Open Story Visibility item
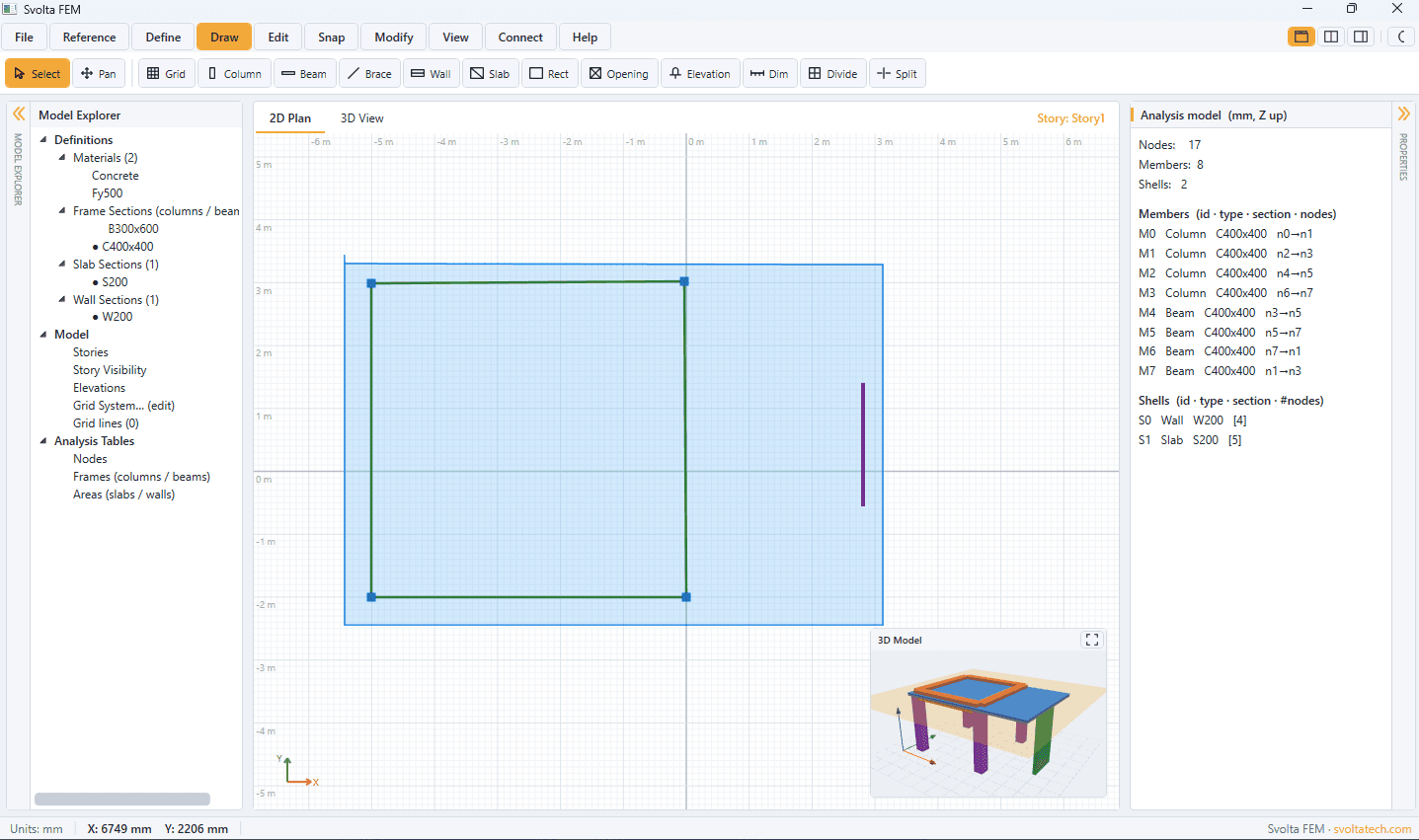Screen dimensions: 1419x840 point(110,370)
